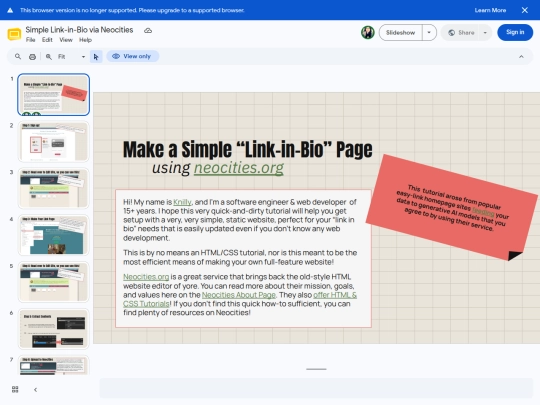This screenshot has width=540, height=405.
Task: Select slide 7 thumbnail
Action: tap(54, 365)
